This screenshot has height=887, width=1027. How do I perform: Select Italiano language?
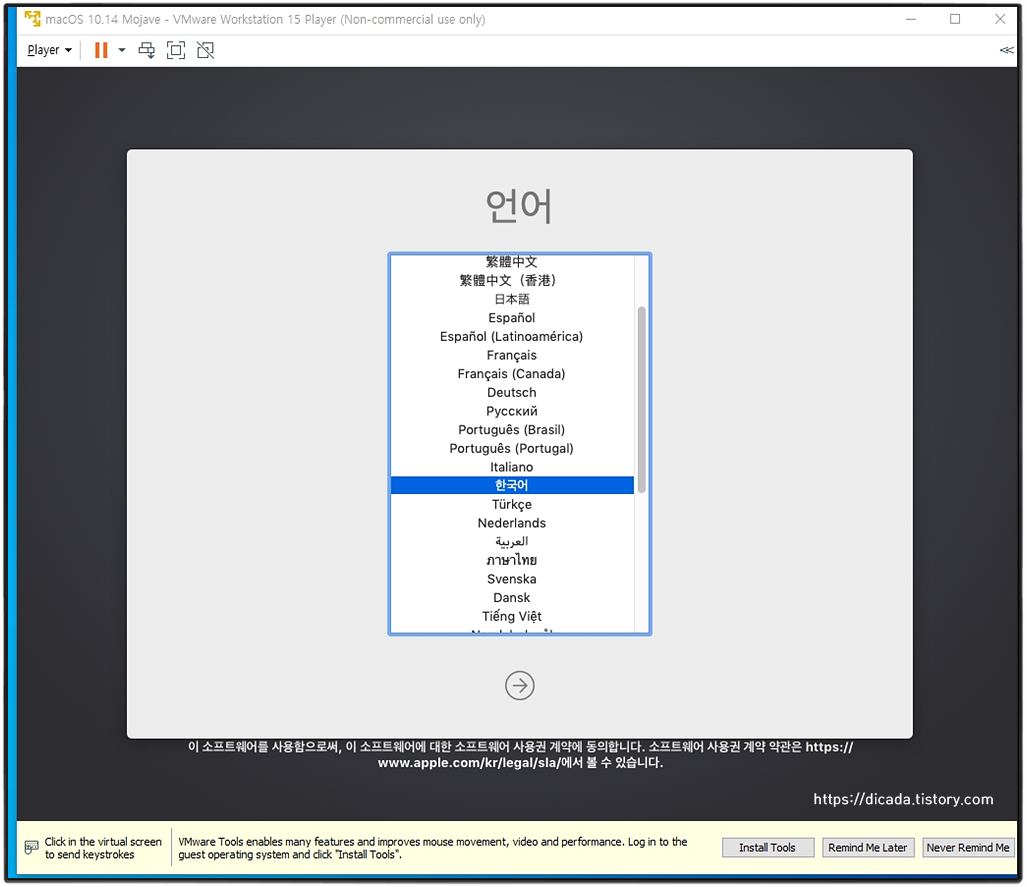(512, 467)
